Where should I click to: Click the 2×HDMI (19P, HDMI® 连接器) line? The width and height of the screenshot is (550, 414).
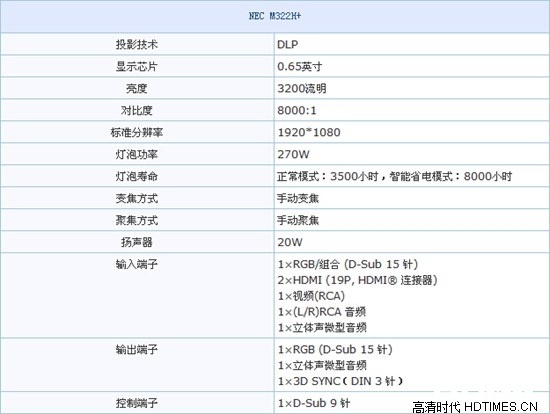pyautogui.click(x=357, y=280)
